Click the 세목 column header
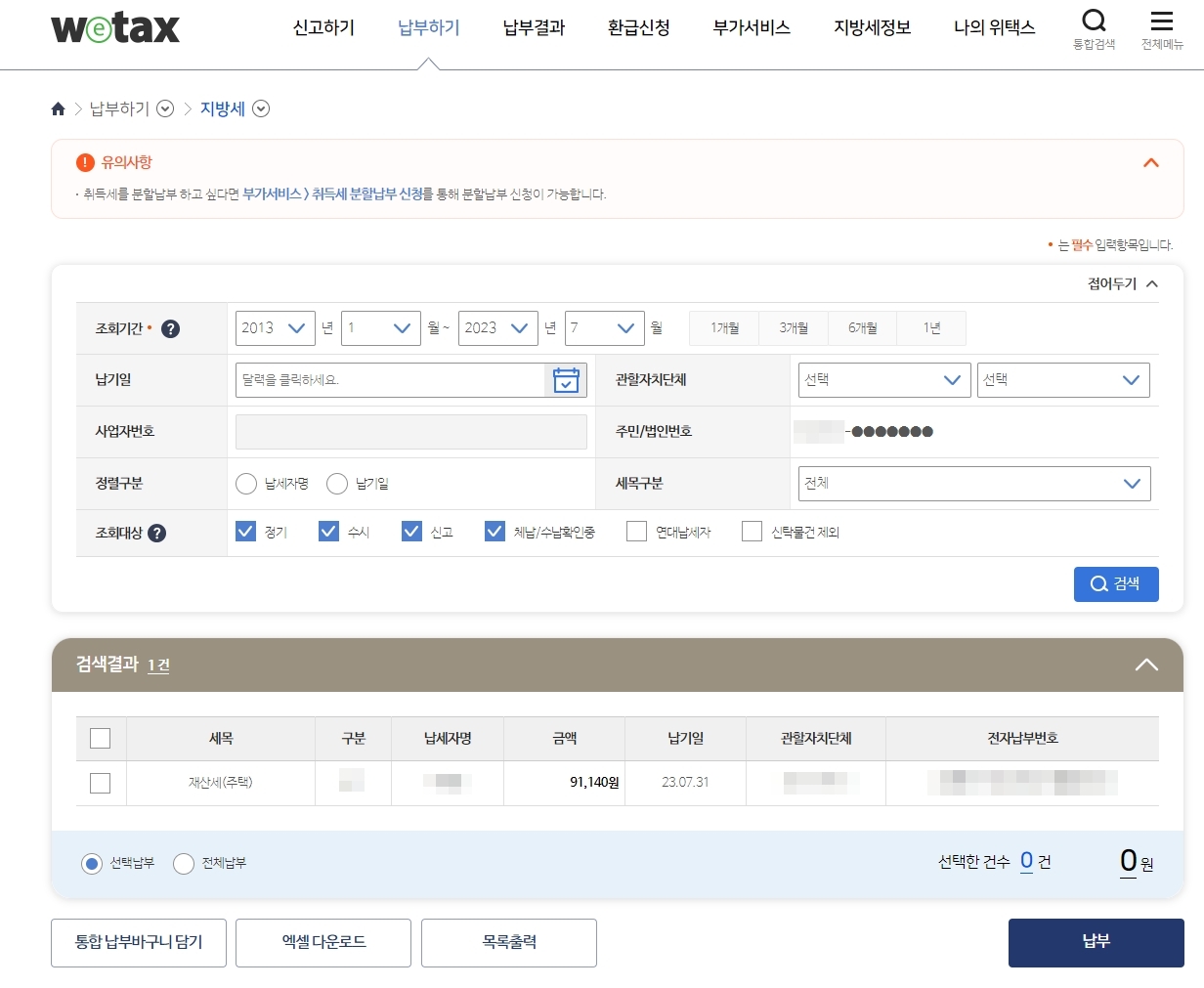1204x988 pixels. [221, 739]
